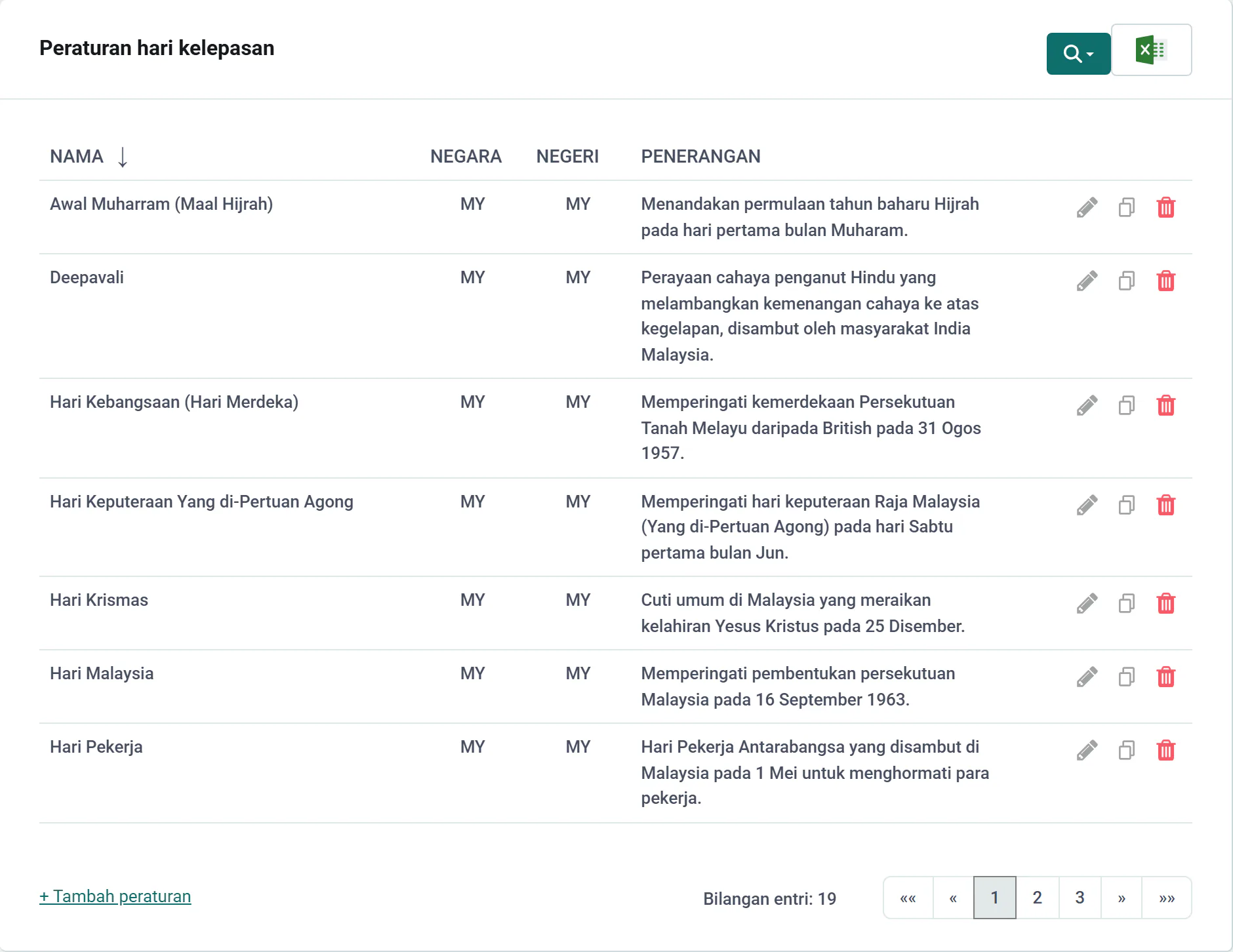Duplicate the Awal Muharram rule
Viewport: 1233px width, 952px height.
(x=1127, y=207)
